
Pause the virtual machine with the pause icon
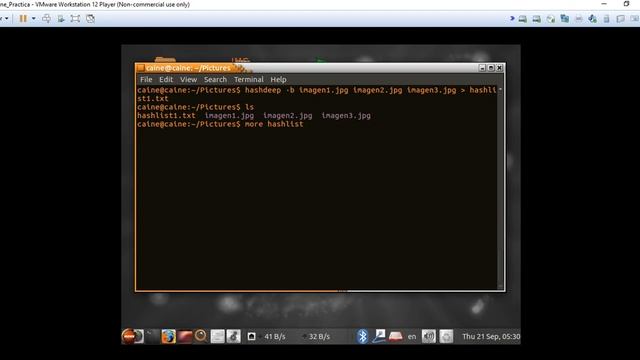click(23, 18)
